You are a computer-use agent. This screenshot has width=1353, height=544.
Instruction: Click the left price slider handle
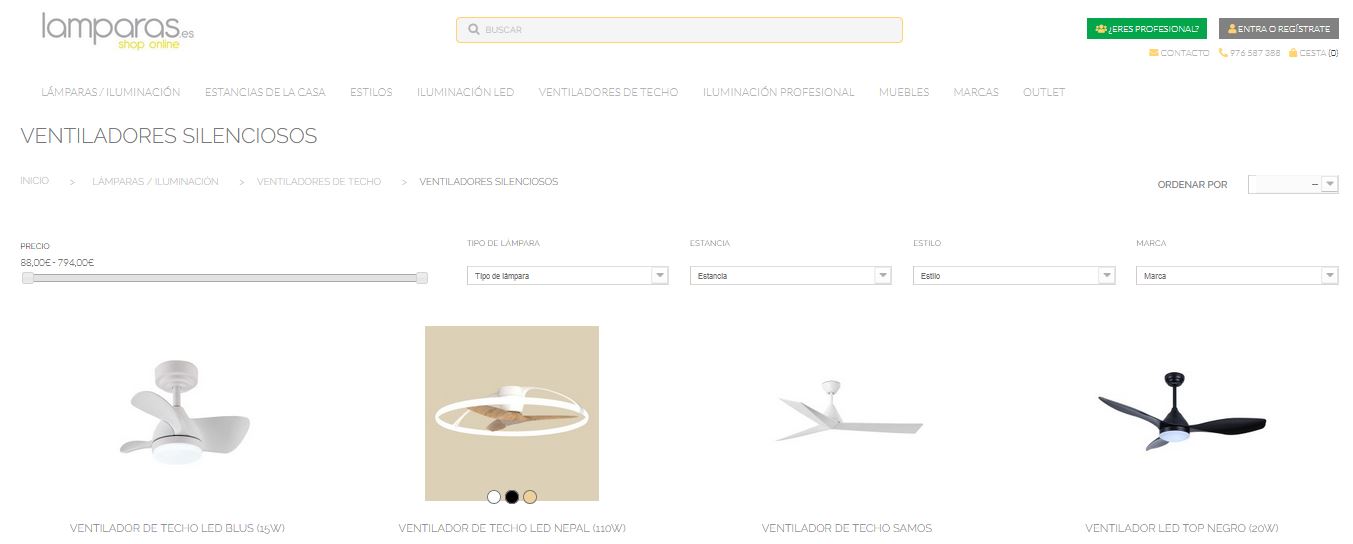[x=27, y=278]
